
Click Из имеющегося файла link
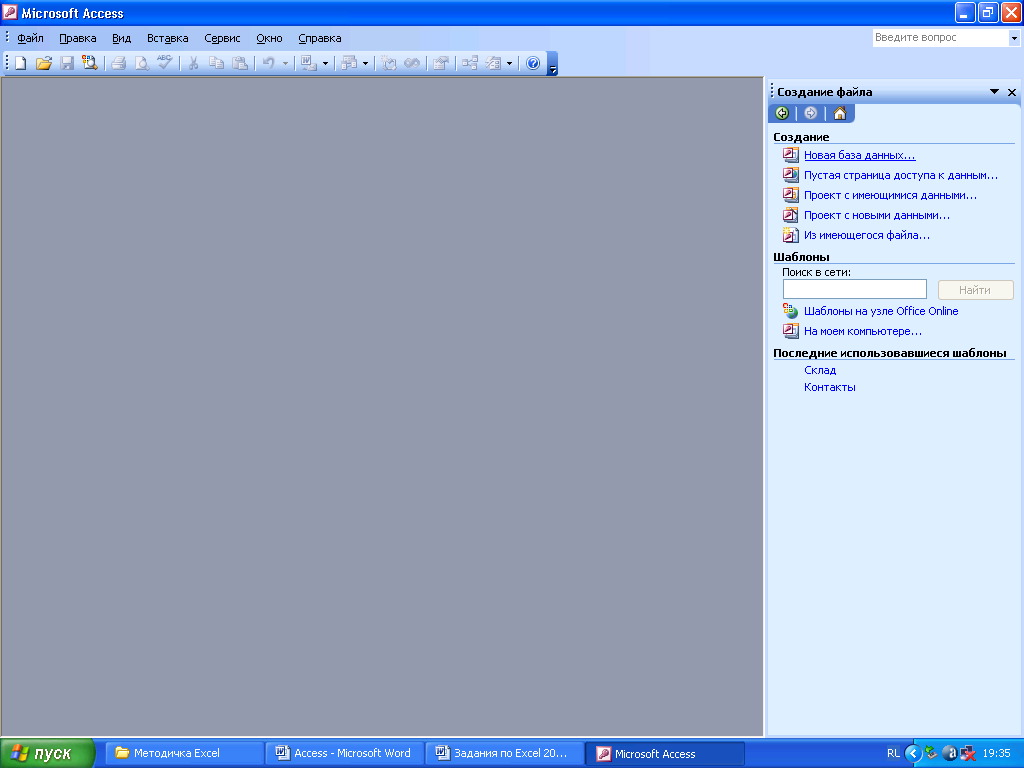point(867,235)
